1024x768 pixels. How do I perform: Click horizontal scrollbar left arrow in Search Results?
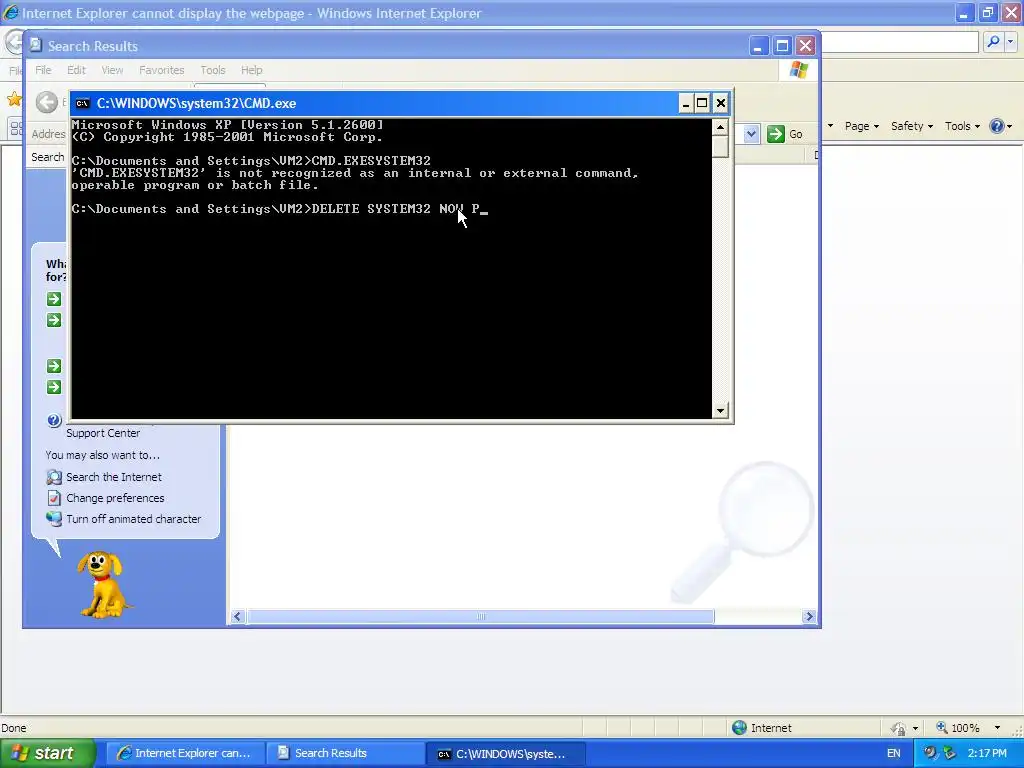point(238,616)
